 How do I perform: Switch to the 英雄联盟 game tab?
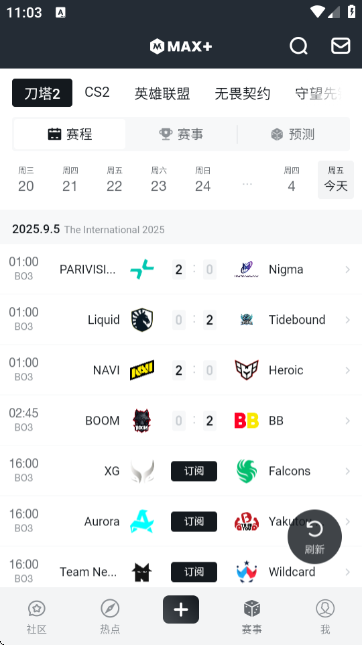pyautogui.click(x=162, y=93)
